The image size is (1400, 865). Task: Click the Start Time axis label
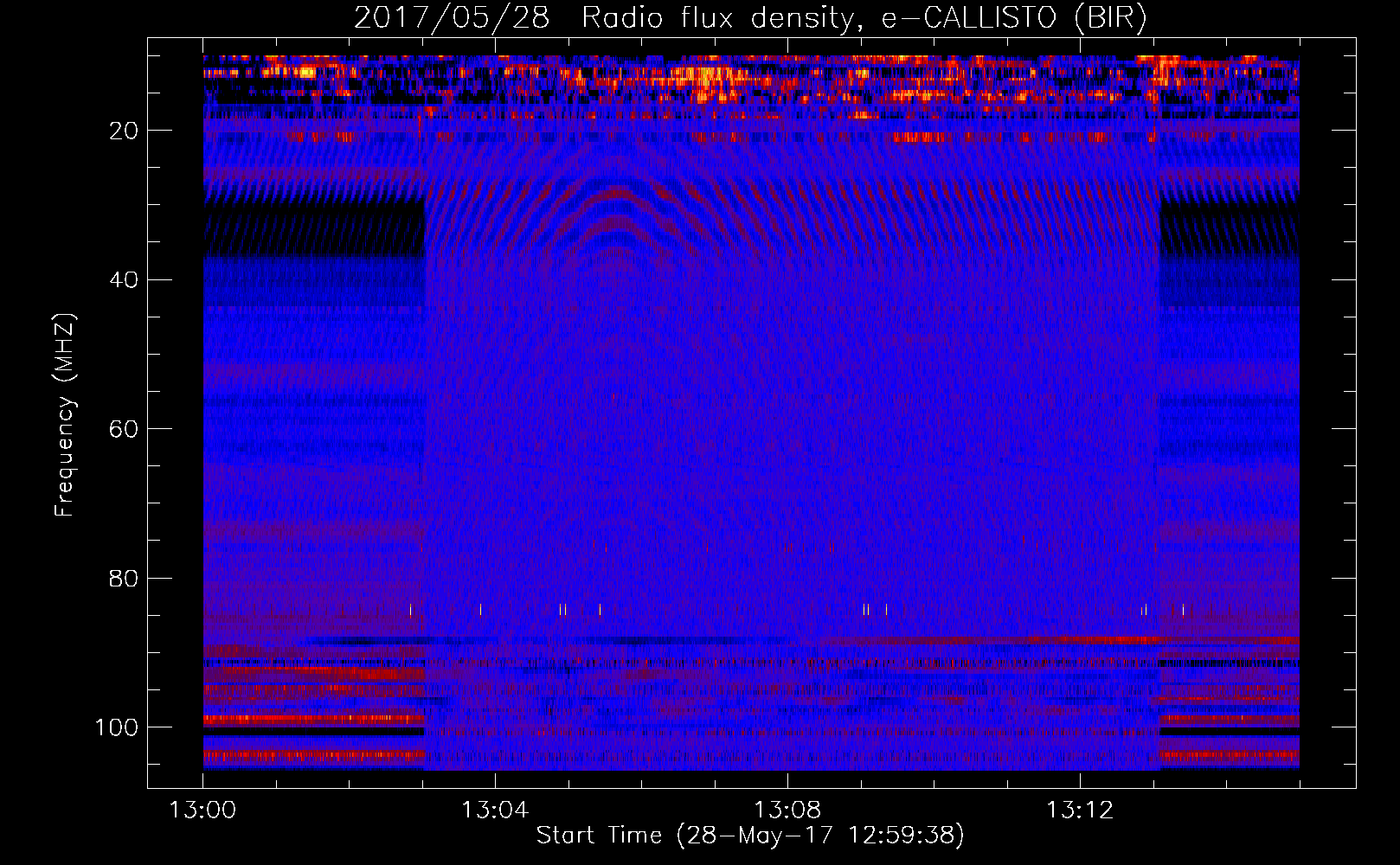coord(749,835)
